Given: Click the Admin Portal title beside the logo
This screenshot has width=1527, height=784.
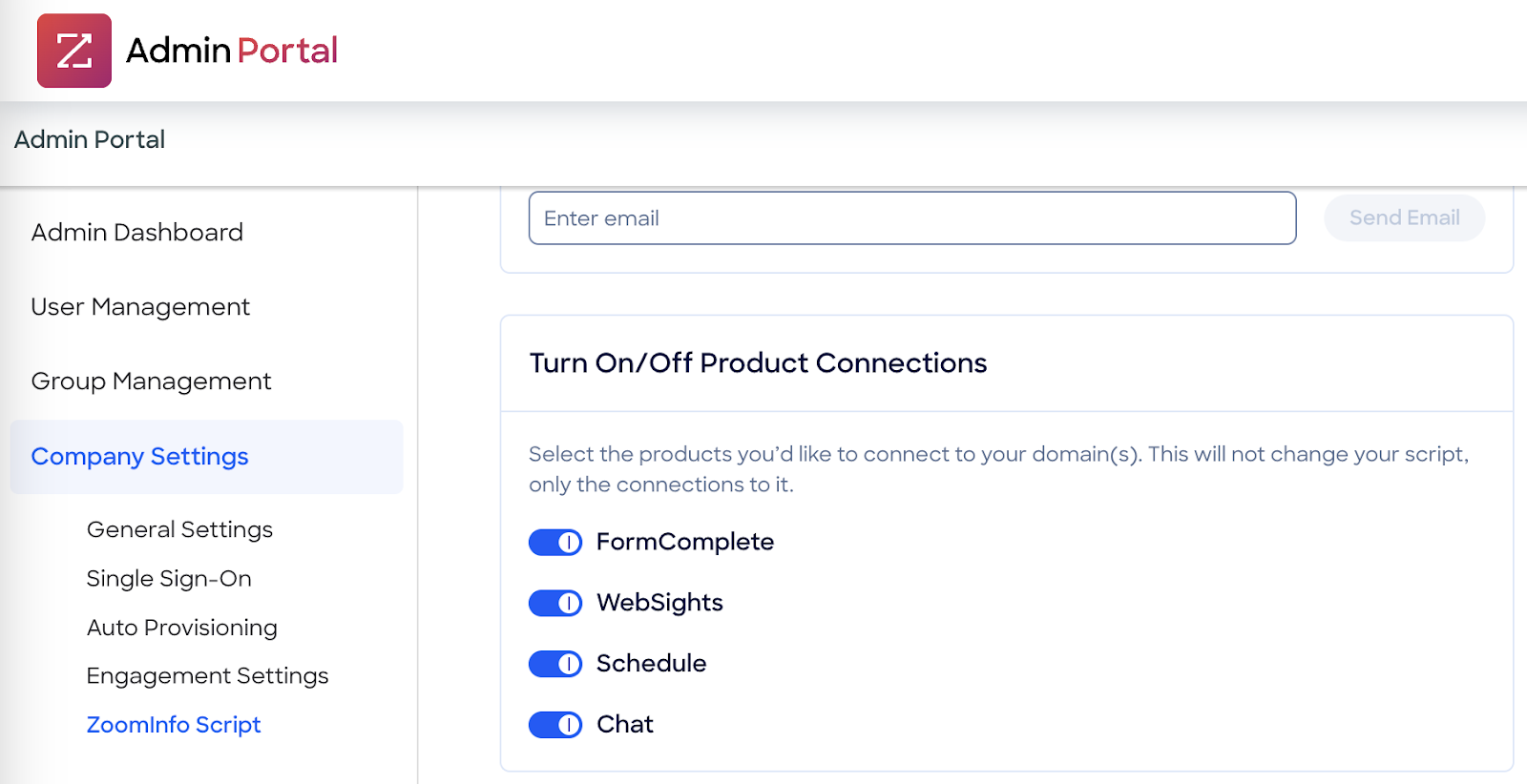Looking at the screenshot, I should (232, 51).
